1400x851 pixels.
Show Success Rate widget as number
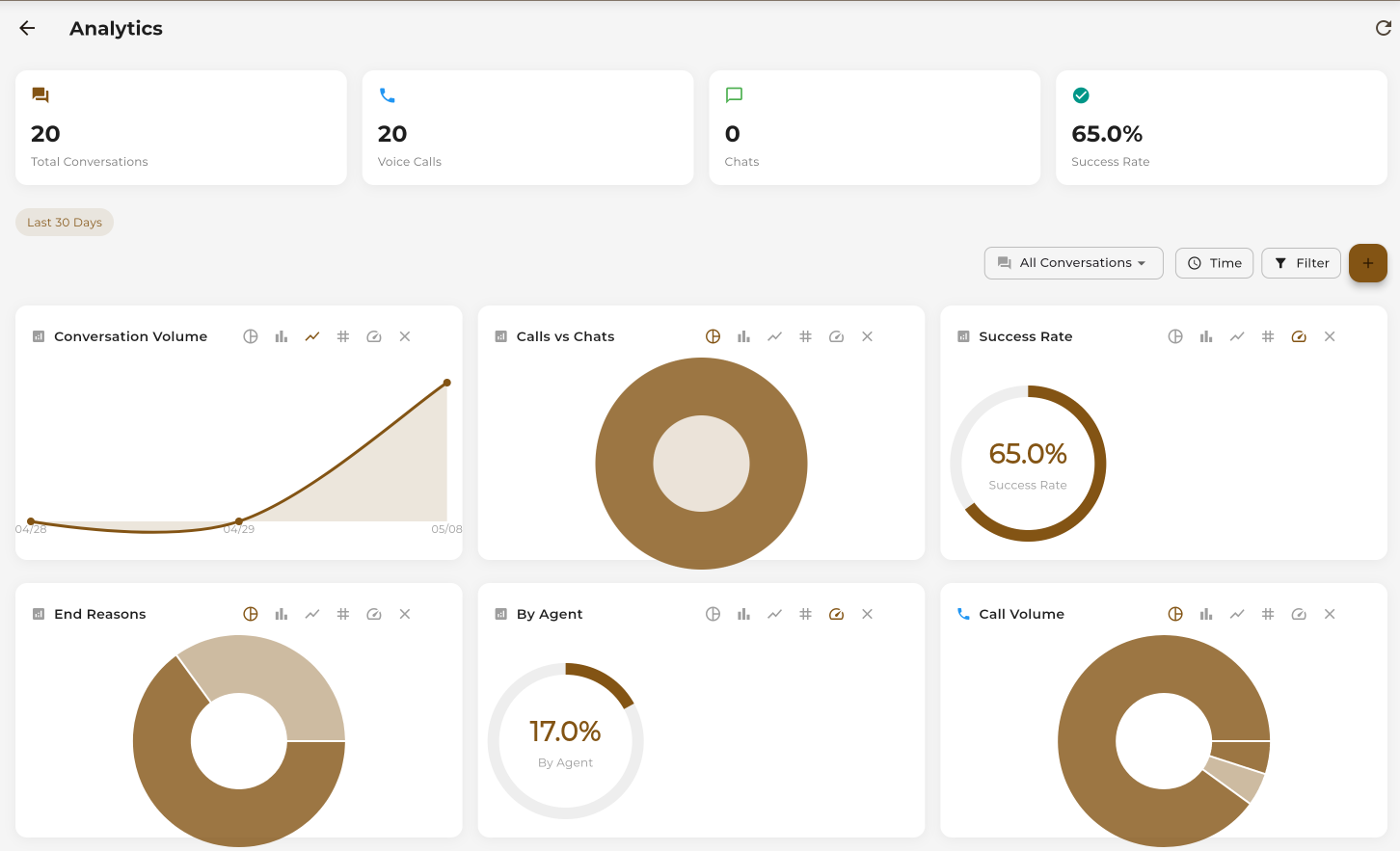(1268, 336)
